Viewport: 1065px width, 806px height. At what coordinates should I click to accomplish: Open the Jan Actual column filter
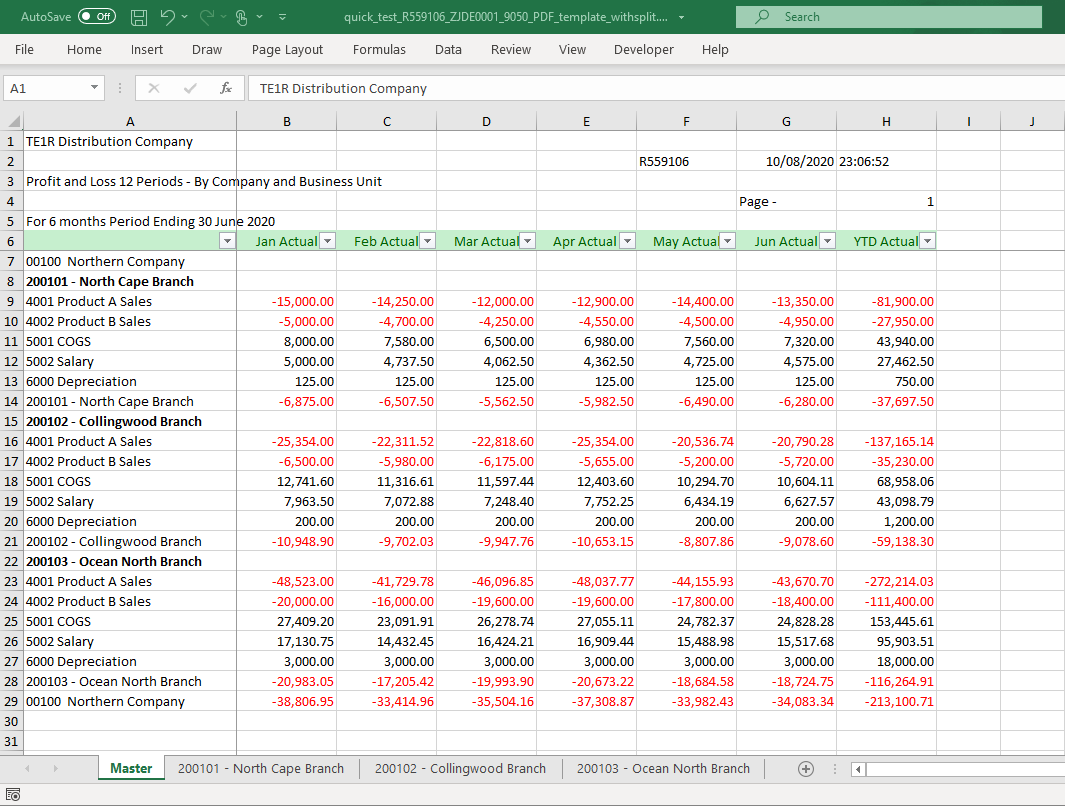tap(327, 240)
